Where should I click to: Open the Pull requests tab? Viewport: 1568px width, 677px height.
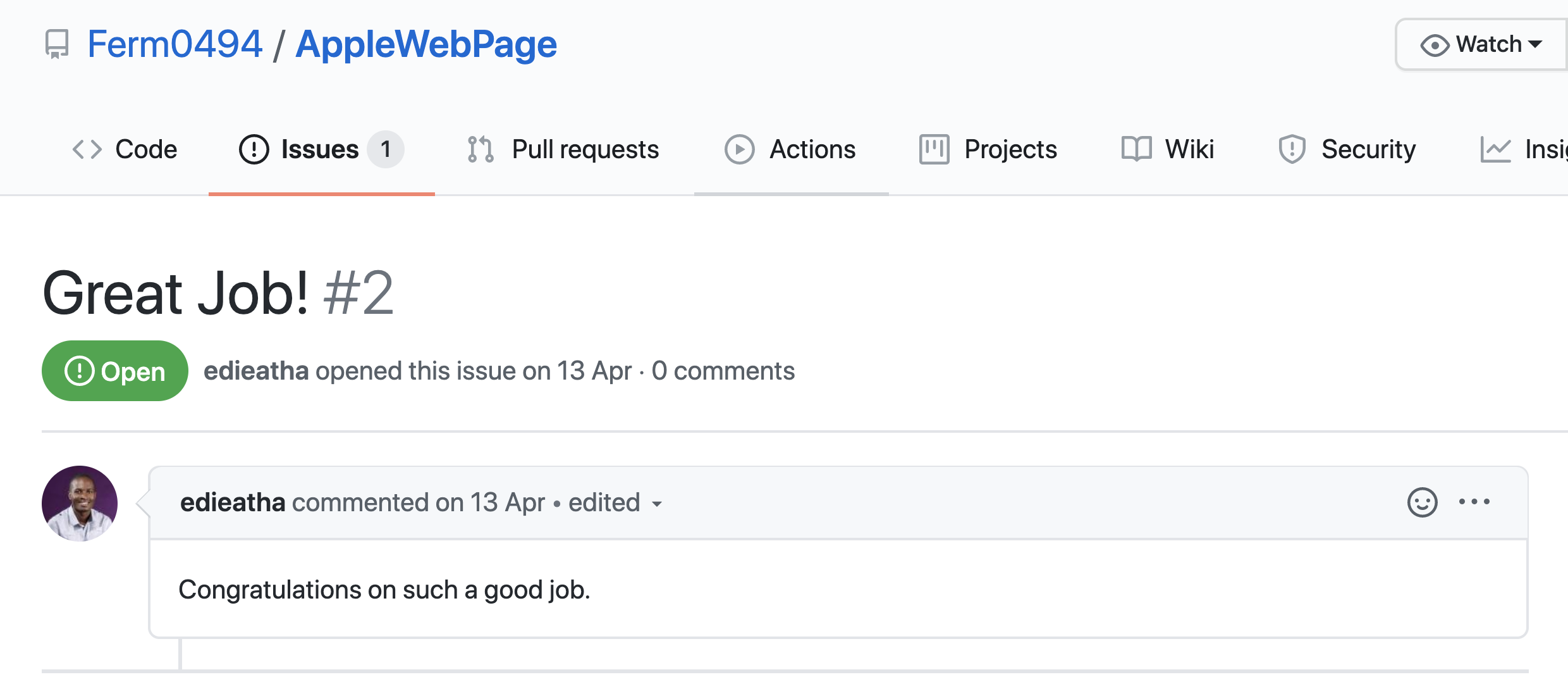click(x=585, y=150)
